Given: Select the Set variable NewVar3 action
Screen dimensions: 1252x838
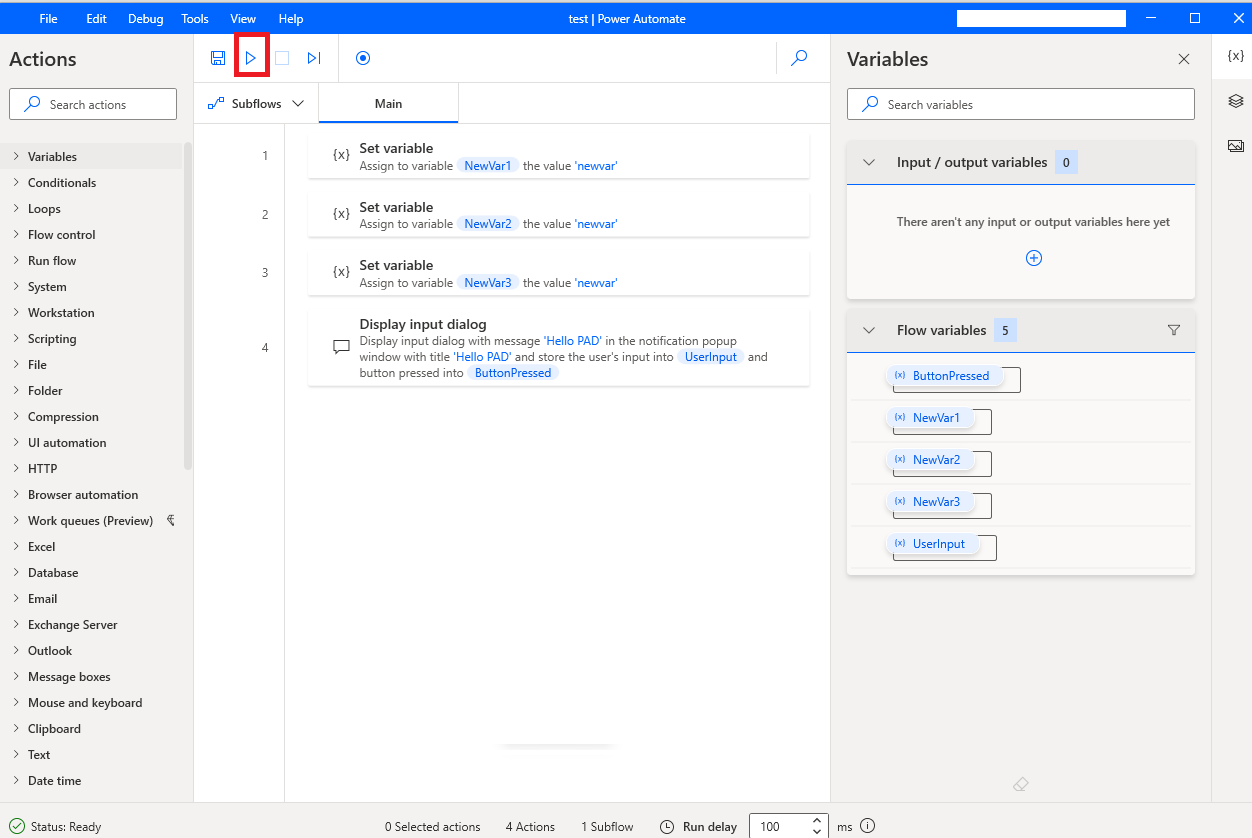Looking at the screenshot, I should point(559,273).
